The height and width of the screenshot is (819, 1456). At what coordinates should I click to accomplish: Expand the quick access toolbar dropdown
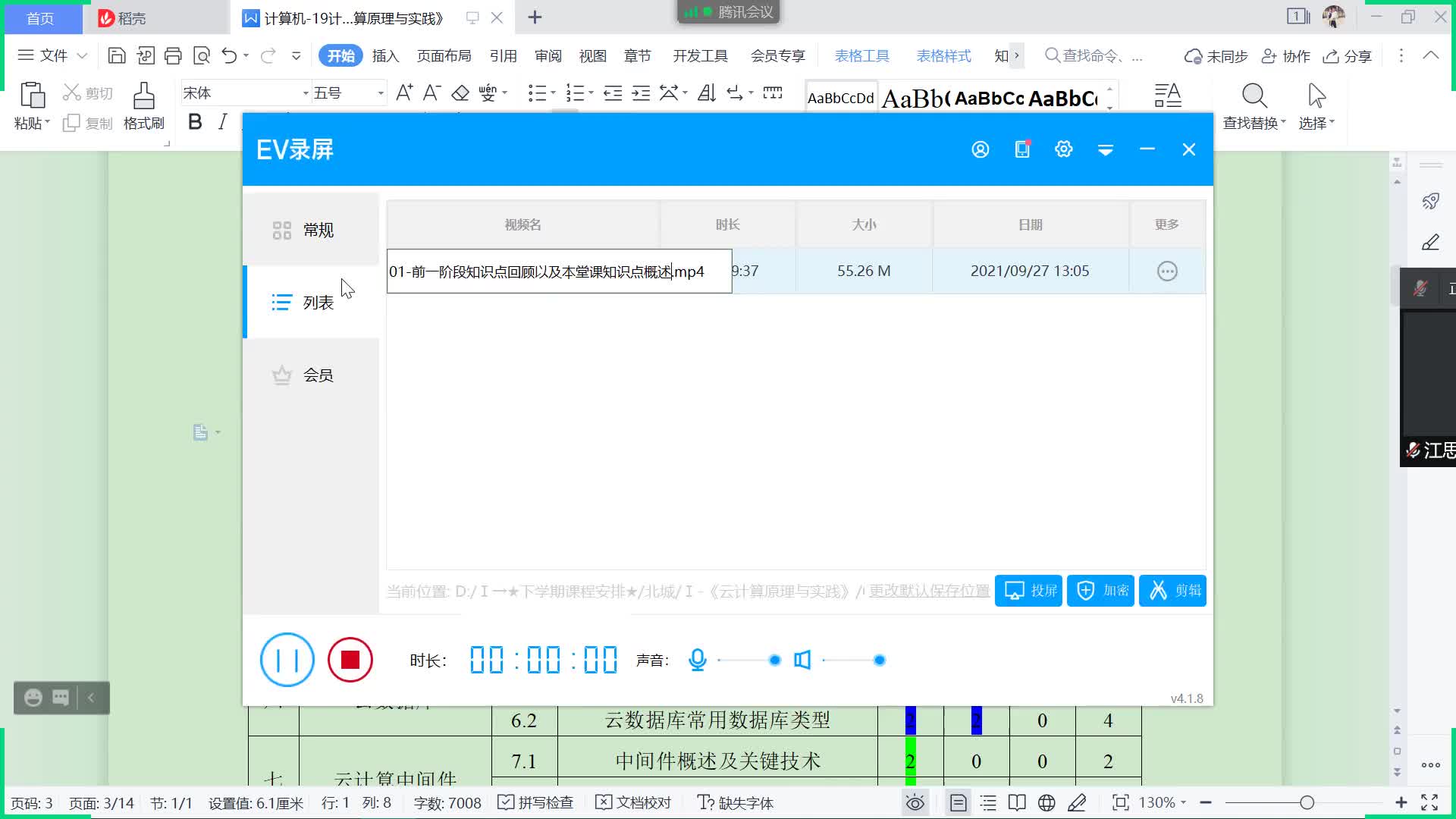[297, 55]
